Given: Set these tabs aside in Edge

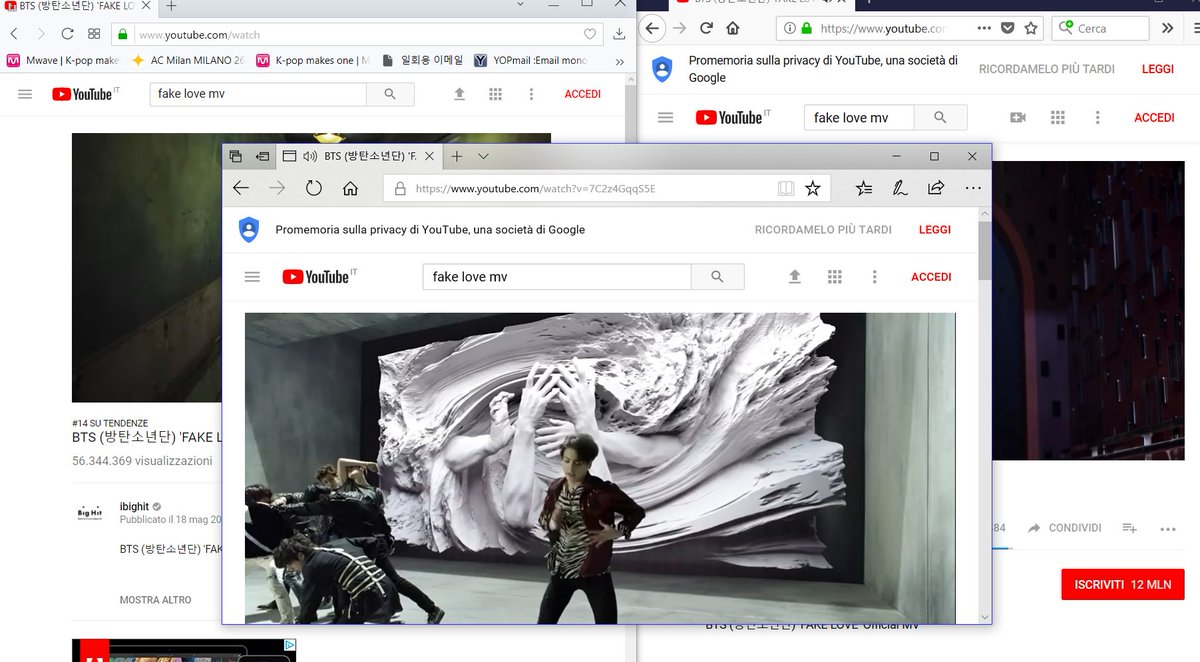Looking at the screenshot, I should click(262, 156).
